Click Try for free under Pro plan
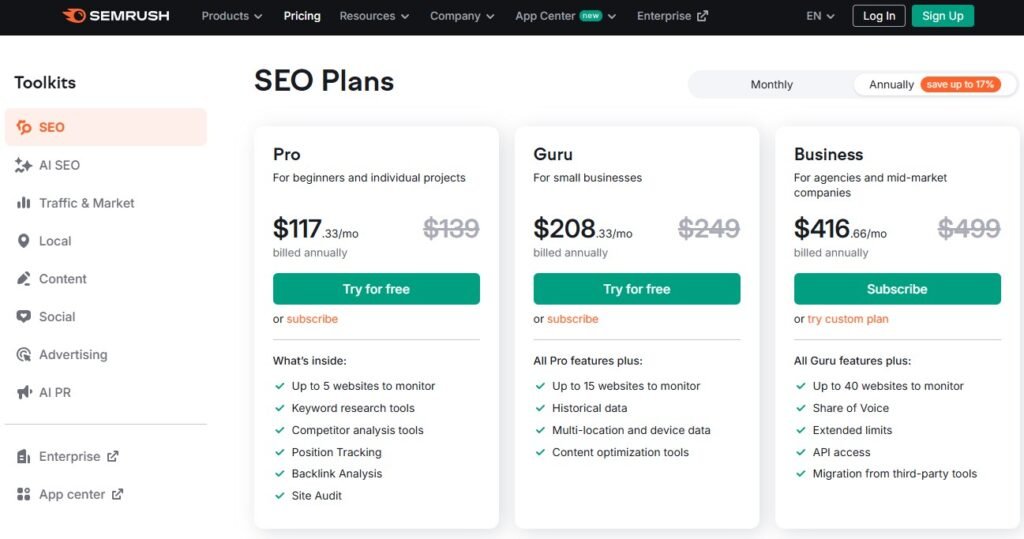Image resolution: width=1024 pixels, height=539 pixels. (376, 289)
